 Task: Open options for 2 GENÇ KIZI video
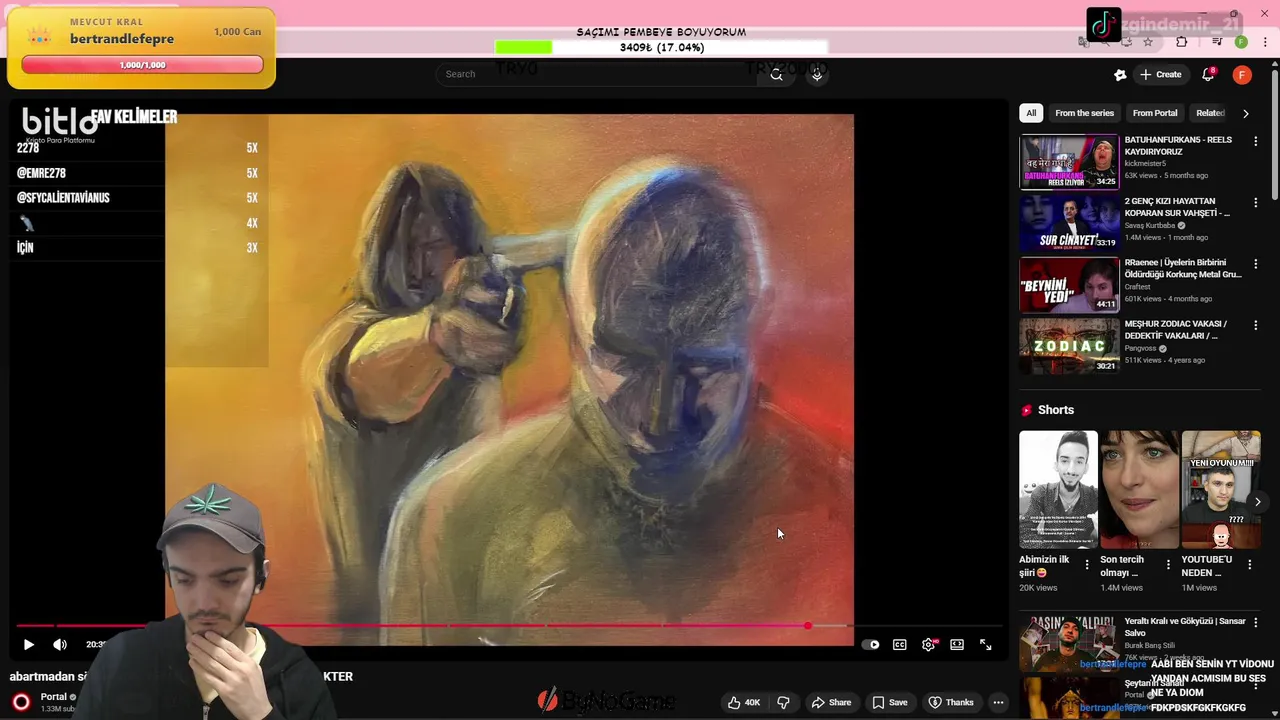pyautogui.click(x=1256, y=203)
